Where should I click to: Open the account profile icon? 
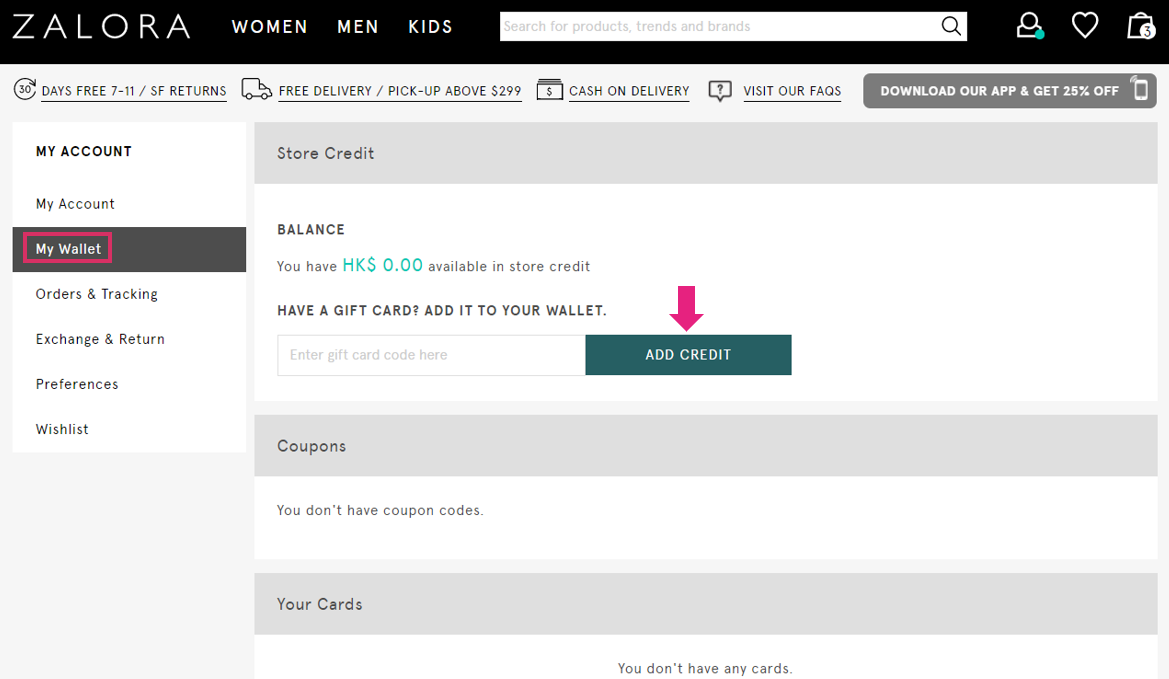point(1028,25)
